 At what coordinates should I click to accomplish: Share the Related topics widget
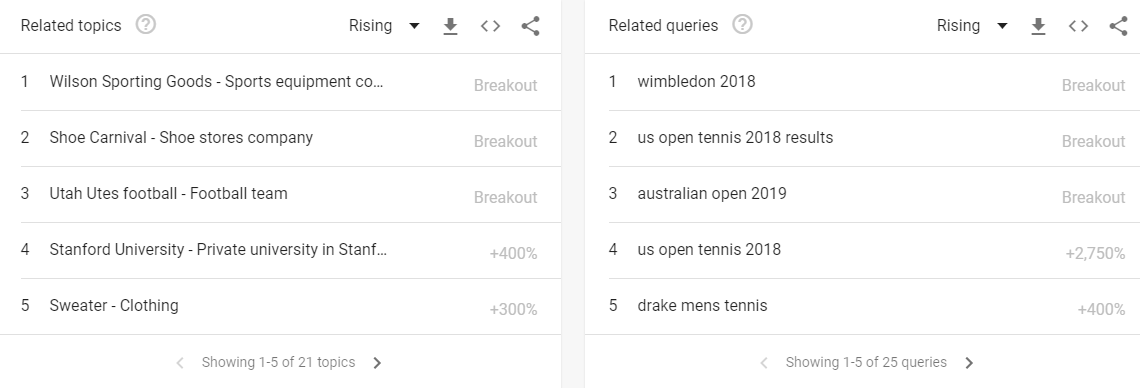(x=531, y=26)
